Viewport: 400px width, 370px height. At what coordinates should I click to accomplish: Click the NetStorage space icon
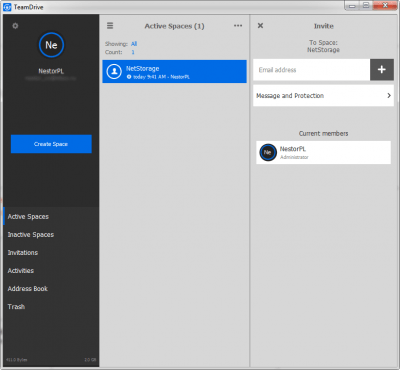point(114,71)
